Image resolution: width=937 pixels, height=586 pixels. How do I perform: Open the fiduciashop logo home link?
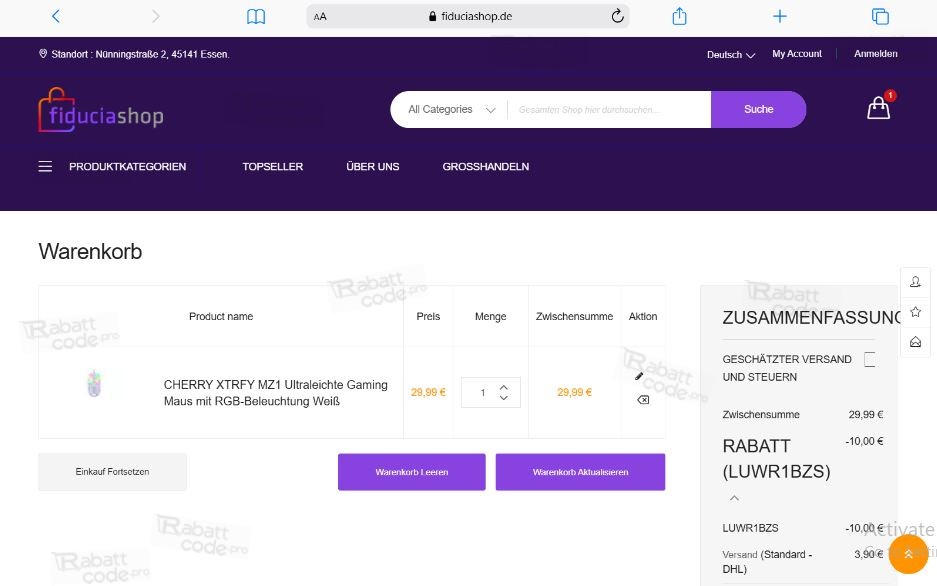(101, 110)
